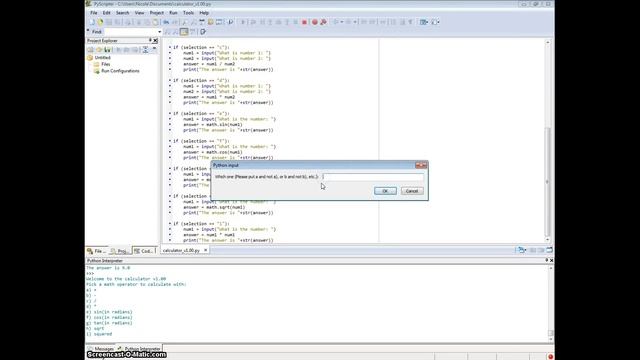Image resolution: width=640 pixels, height=360 pixels.
Task: Close the Python input dialog
Action: click(x=421, y=165)
